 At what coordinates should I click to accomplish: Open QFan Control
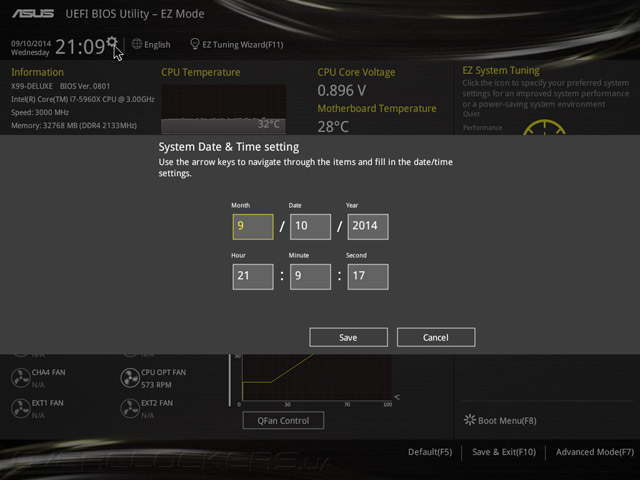click(283, 420)
